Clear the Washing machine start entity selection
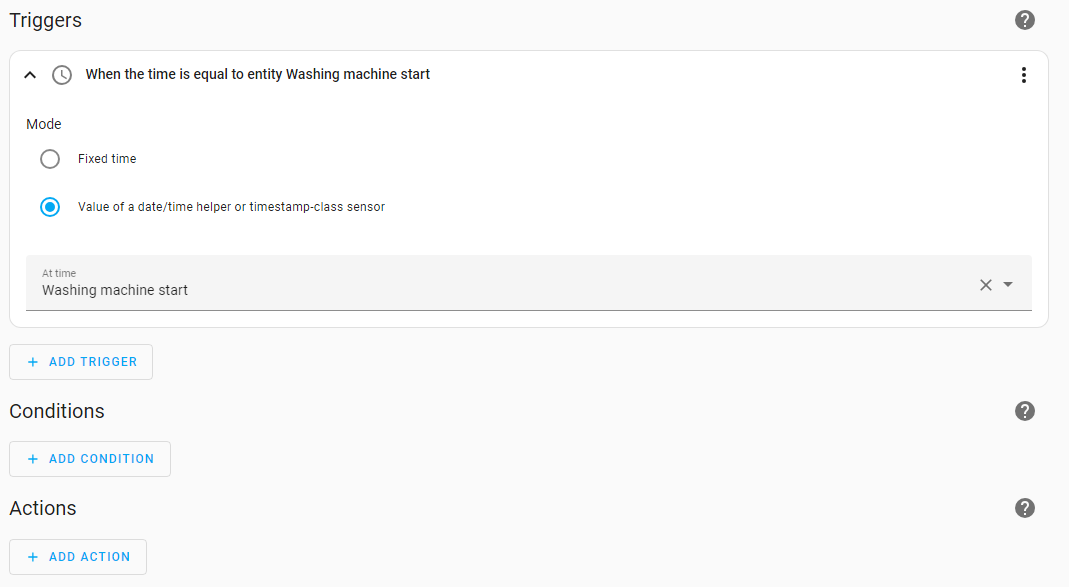This screenshot has width=1069, height=587. (x=985, y=285)
